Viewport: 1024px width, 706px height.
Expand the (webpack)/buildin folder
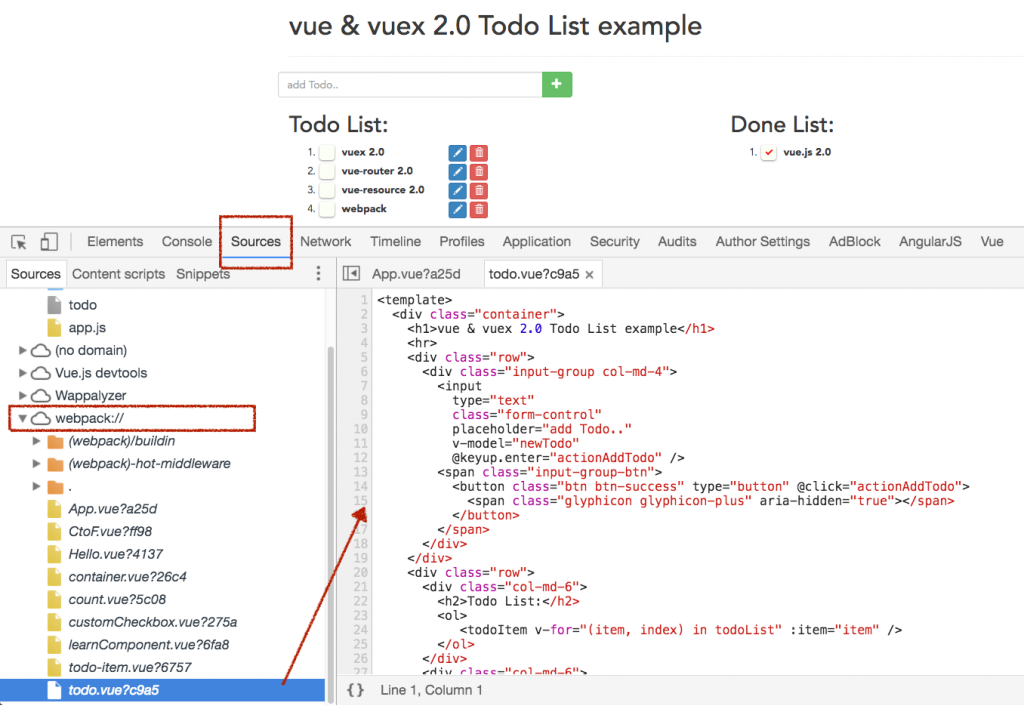(37, 441)
